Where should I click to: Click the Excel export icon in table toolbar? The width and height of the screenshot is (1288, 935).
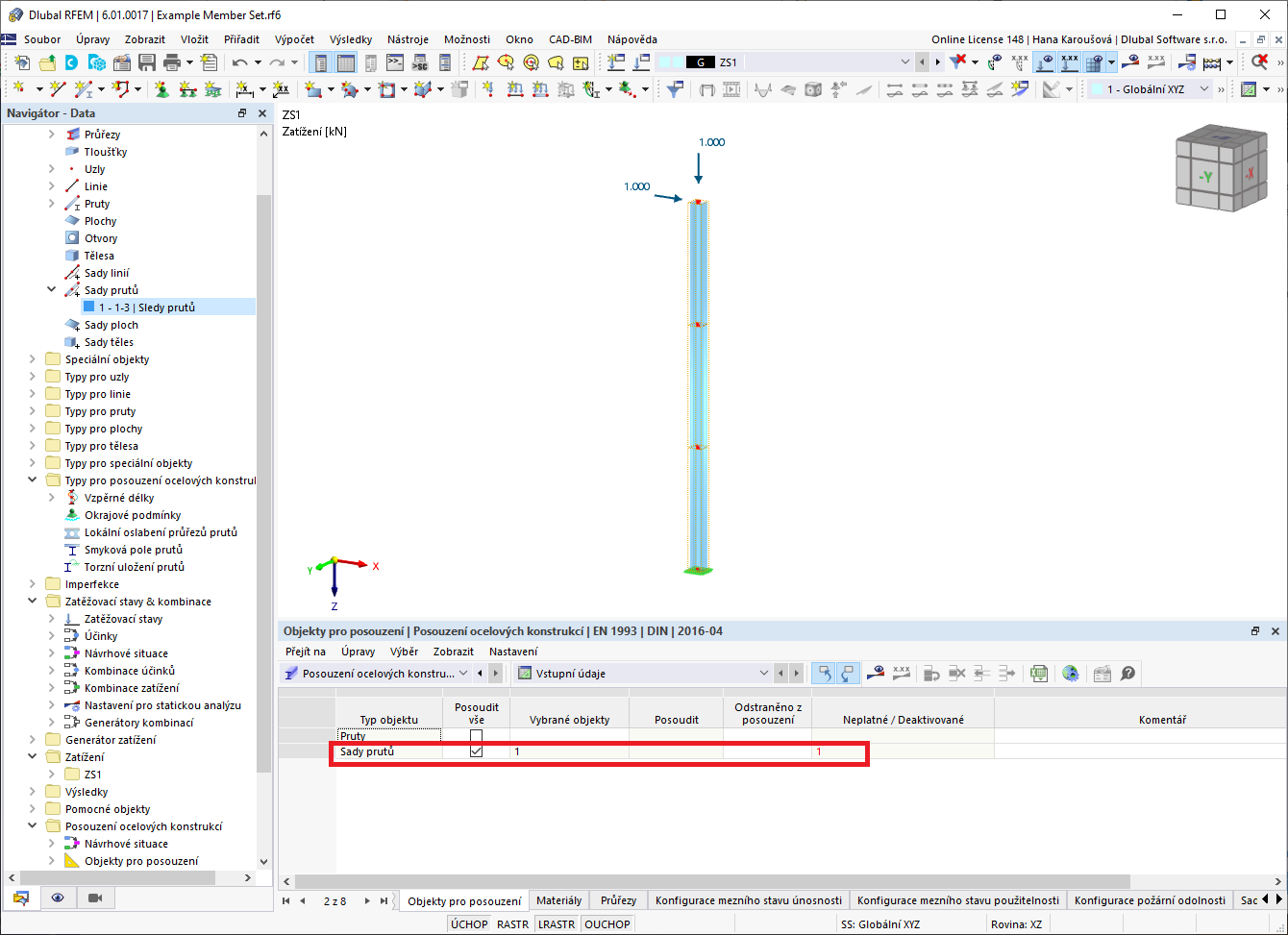tap(1039, 674)
